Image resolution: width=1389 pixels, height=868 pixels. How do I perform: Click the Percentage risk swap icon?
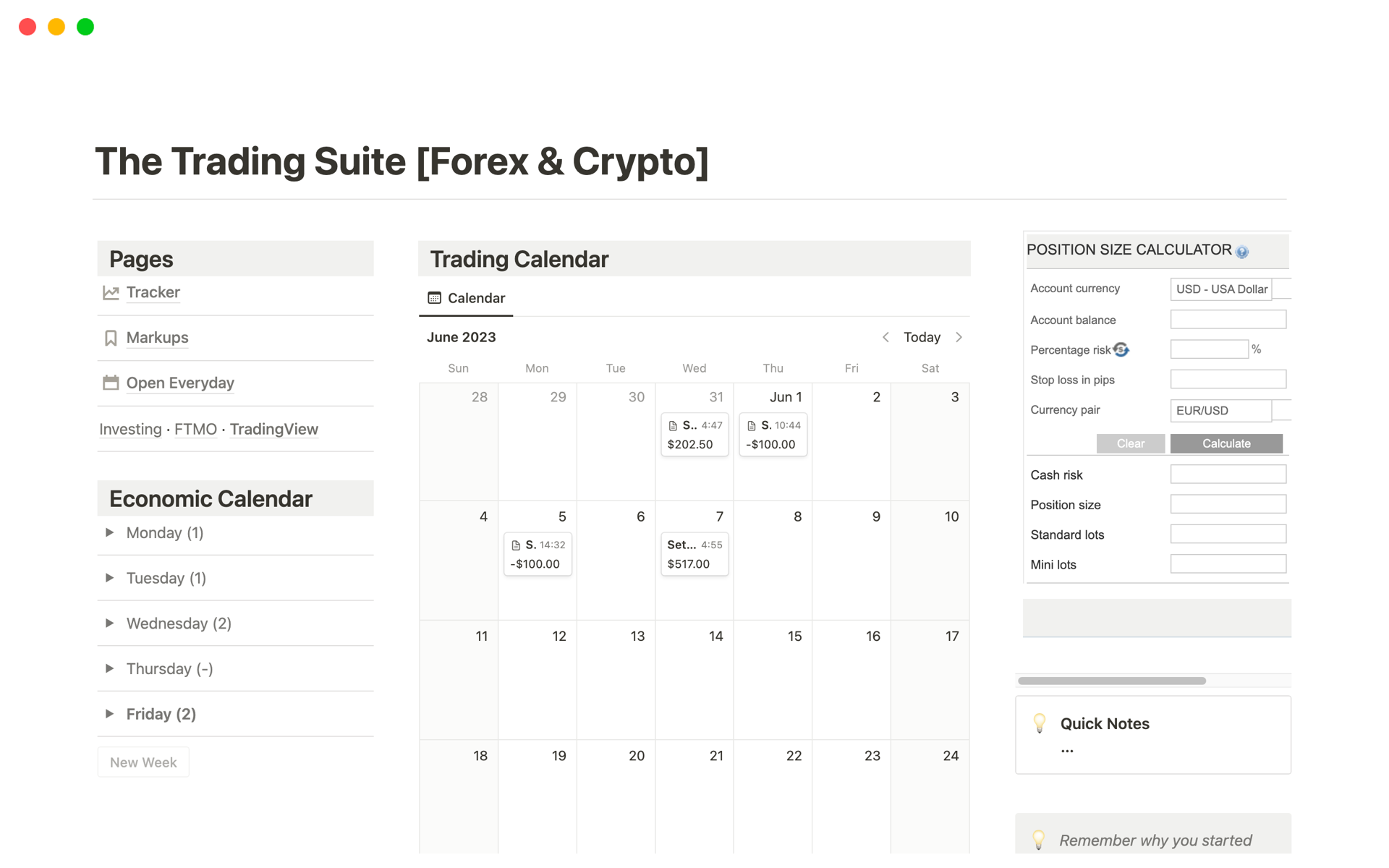click(x=1121, y=350)
